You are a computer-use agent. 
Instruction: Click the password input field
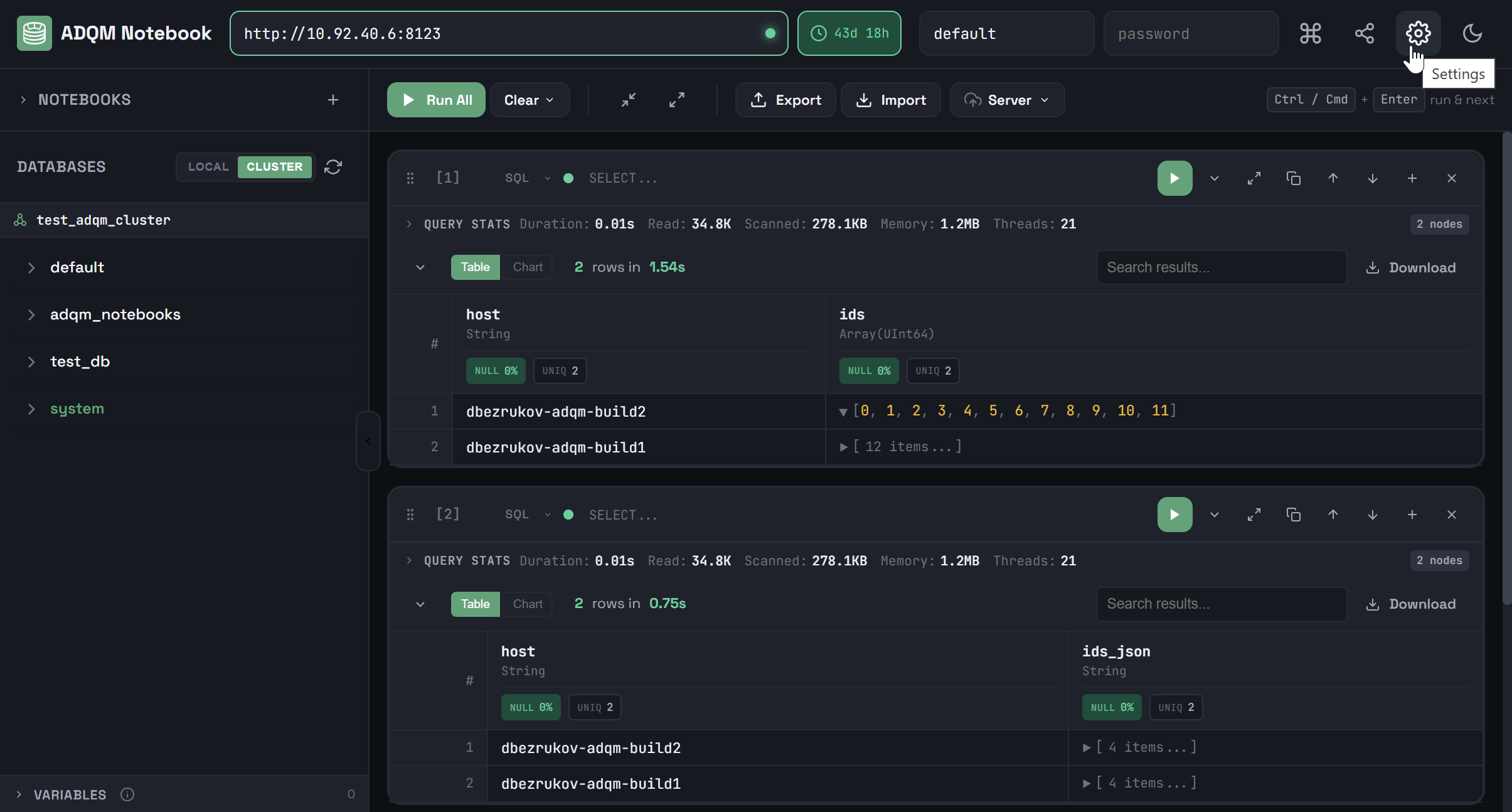(1190, 33)
